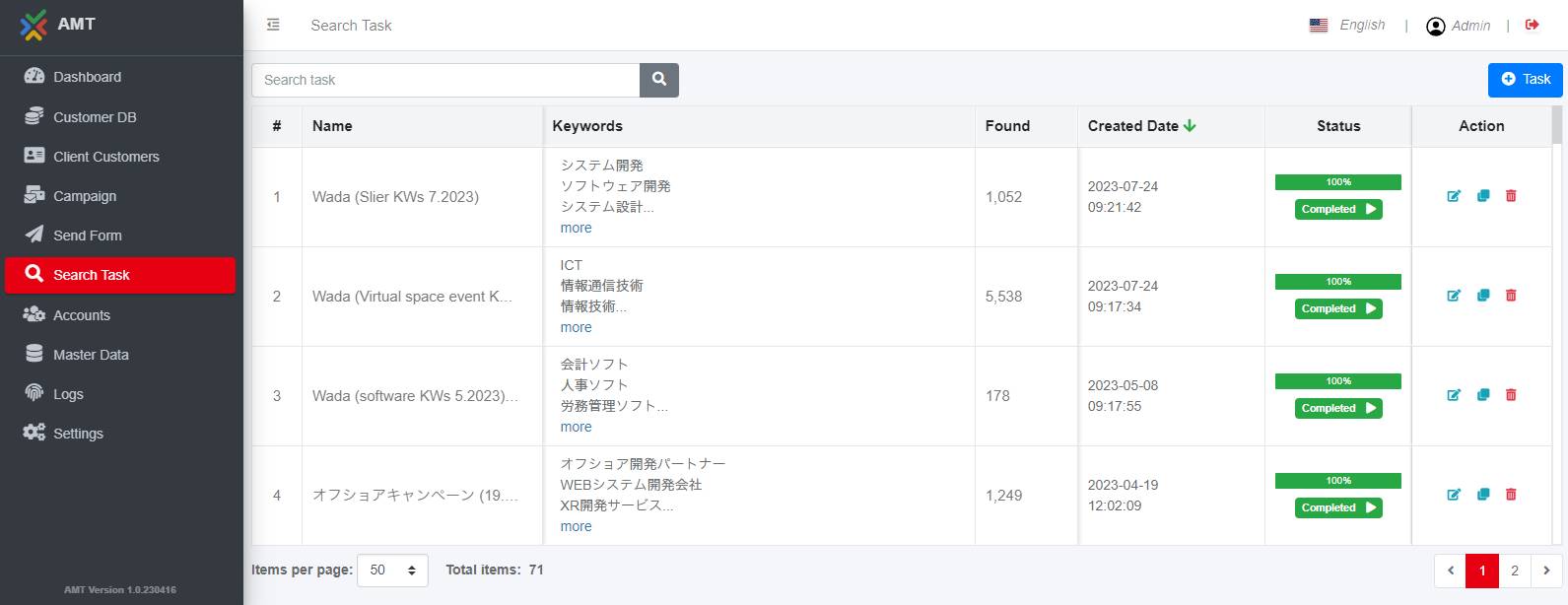Delete the Wada (Virtual space event K... task

(x=1511, y=296)
